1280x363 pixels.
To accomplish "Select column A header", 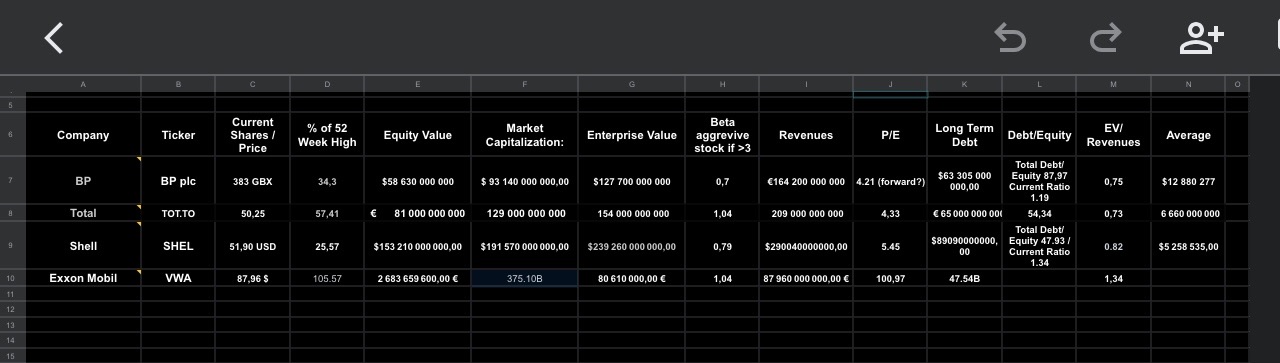I will click(83, 85).
